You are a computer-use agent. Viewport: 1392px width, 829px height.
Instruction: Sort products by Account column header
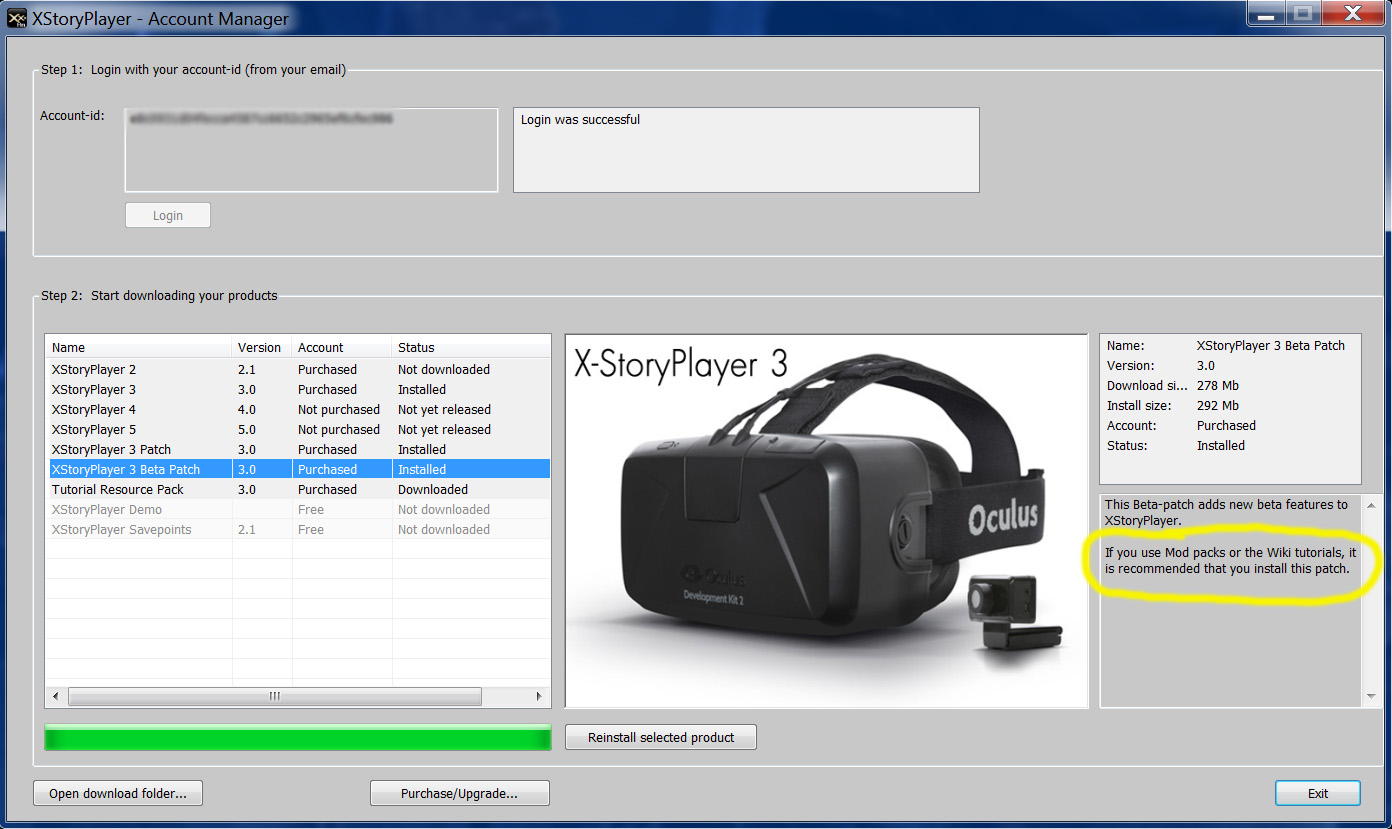(342, 347)
